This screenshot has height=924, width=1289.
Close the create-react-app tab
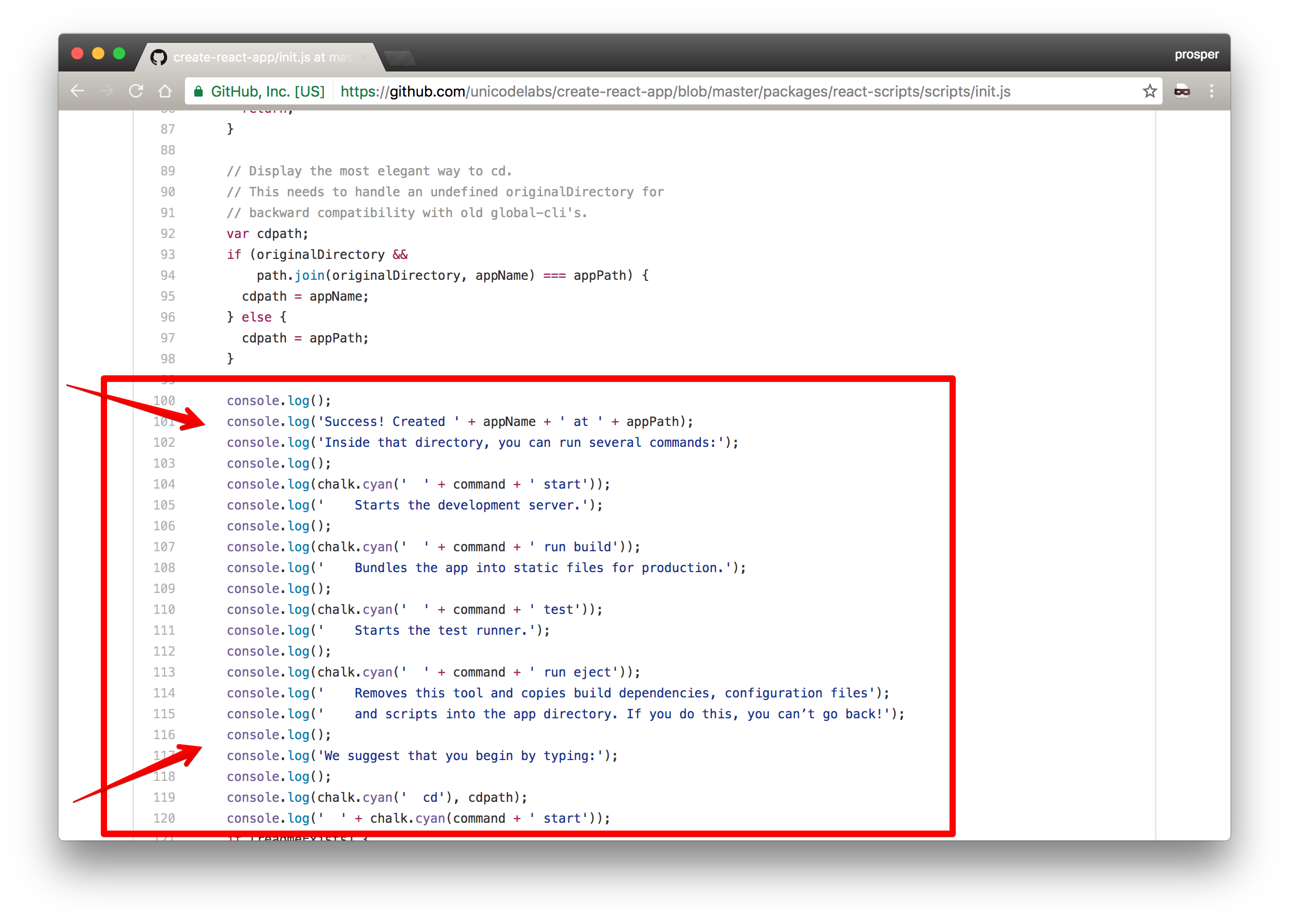tap(365, 57)
